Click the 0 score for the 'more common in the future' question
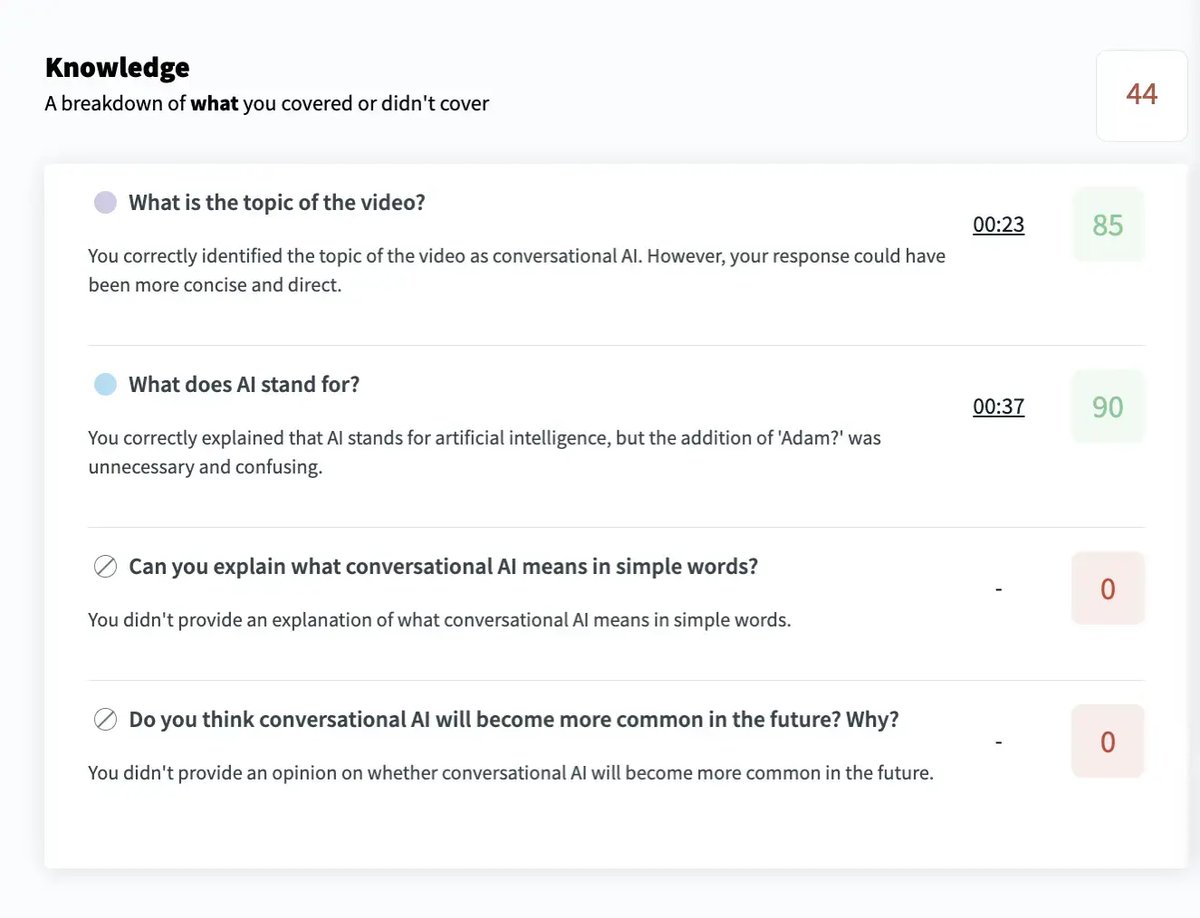1200x918 pixels. [1108, 742]
